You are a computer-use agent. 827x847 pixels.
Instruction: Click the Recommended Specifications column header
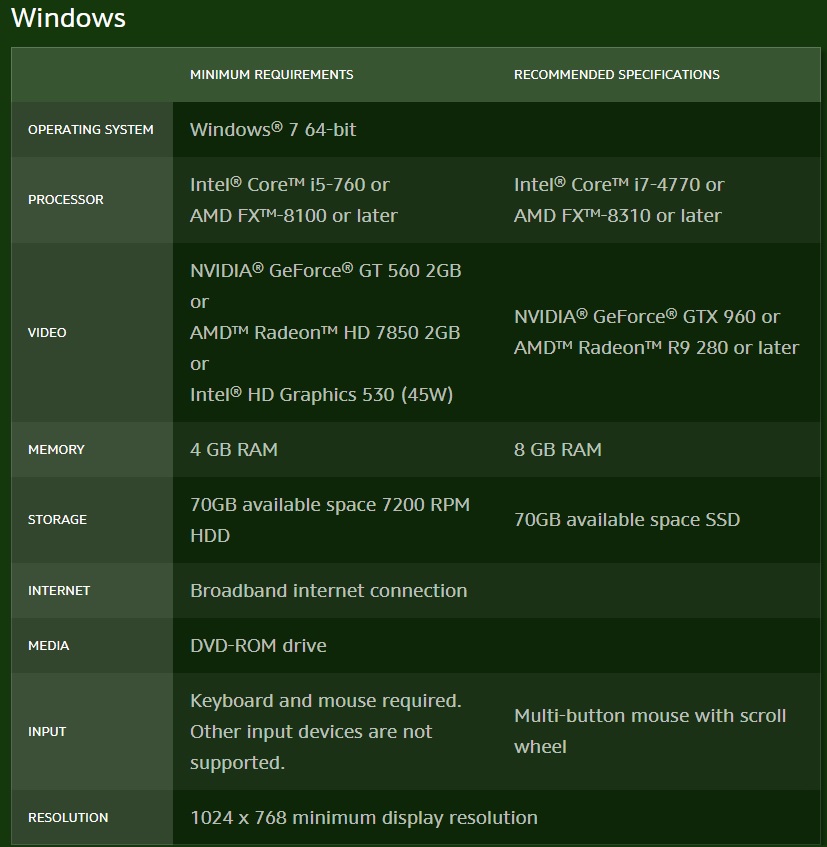click(x=616, y=75)
